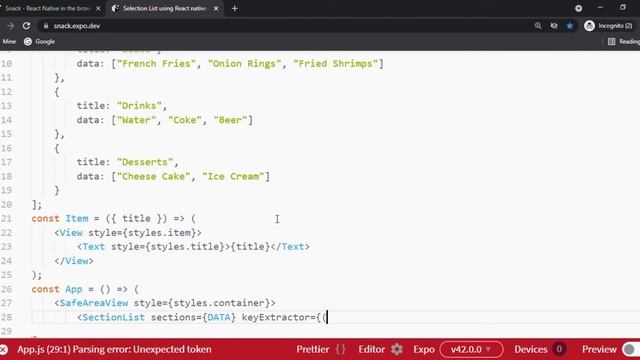The height and width of the screenshot is (360, 640).
Task: Click the "Coke" string
Action: (x=185, y=120)
